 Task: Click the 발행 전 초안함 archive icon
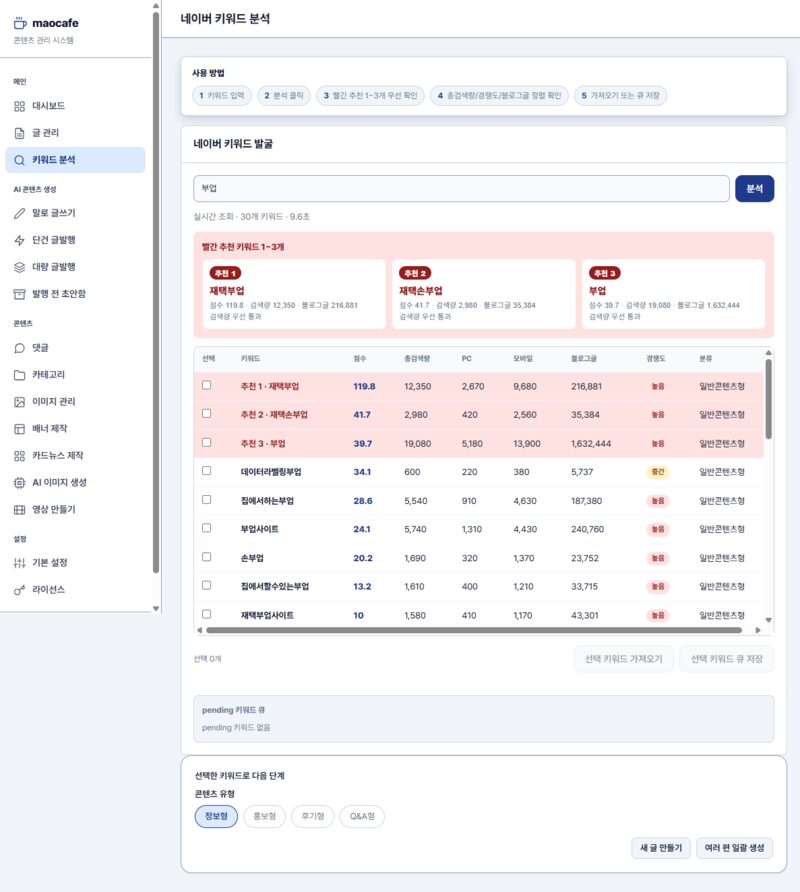[x=19, y=294]
